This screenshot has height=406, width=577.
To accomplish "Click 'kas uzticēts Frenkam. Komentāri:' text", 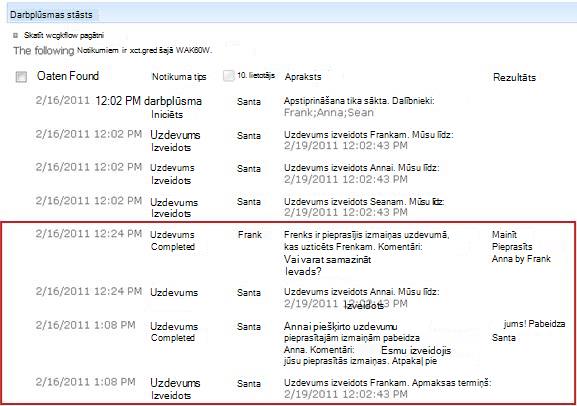I will pyautogui.click(x=353, y=247).
